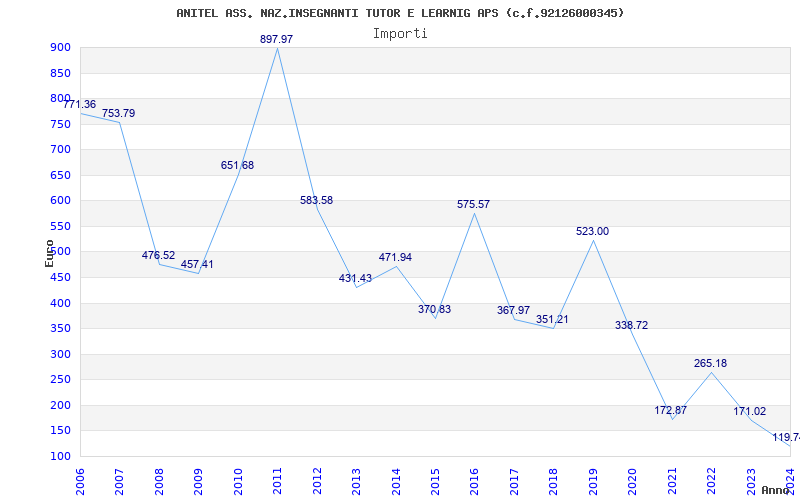Click the y-axis value 300
The image size is (800, 500).
(x=60, y=355)
